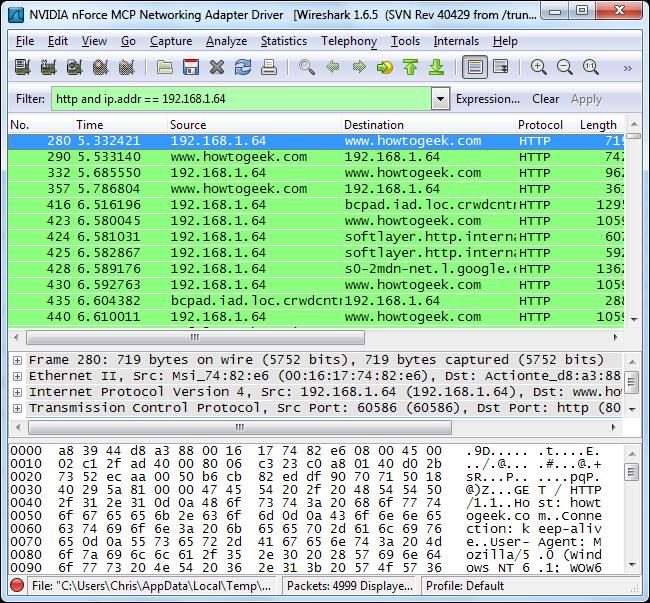Open the Go menu
This screenshot has height=603, width=650.
128,41
